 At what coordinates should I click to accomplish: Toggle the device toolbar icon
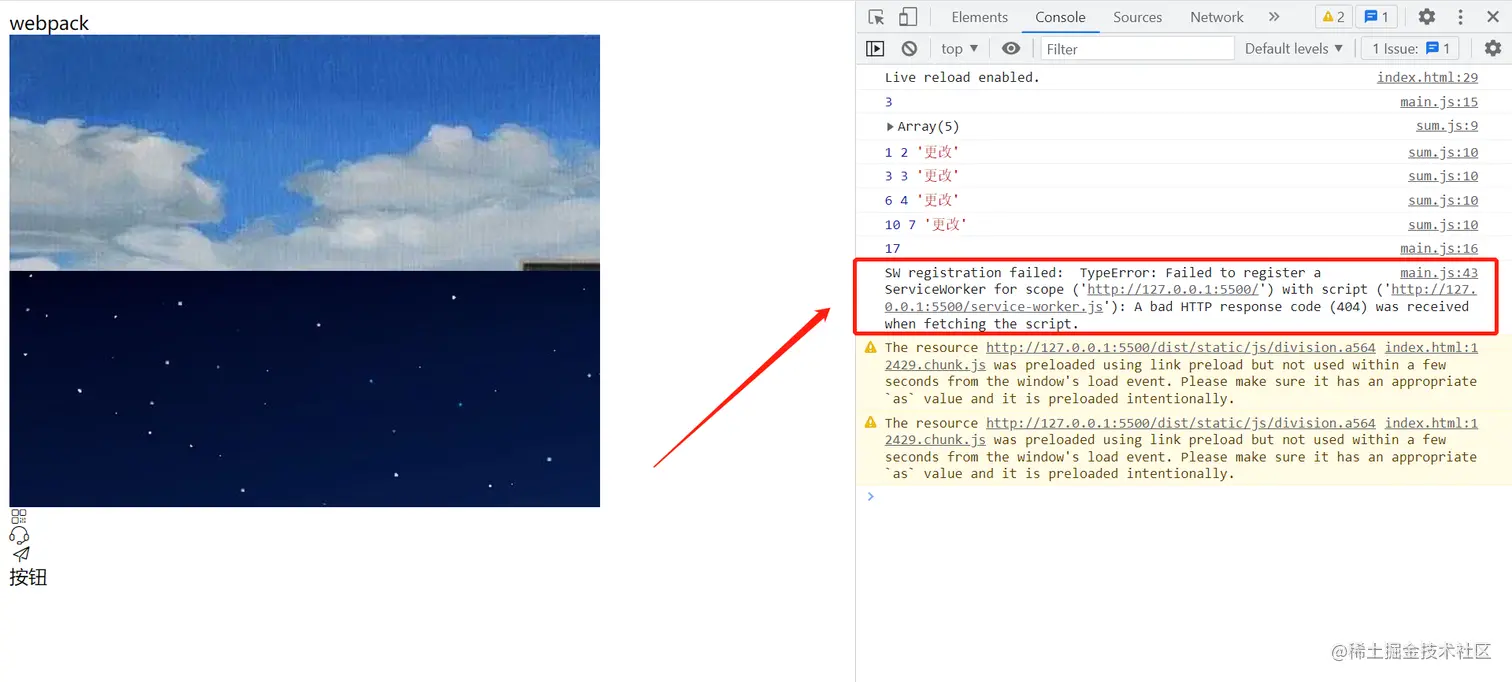[908, 17]
